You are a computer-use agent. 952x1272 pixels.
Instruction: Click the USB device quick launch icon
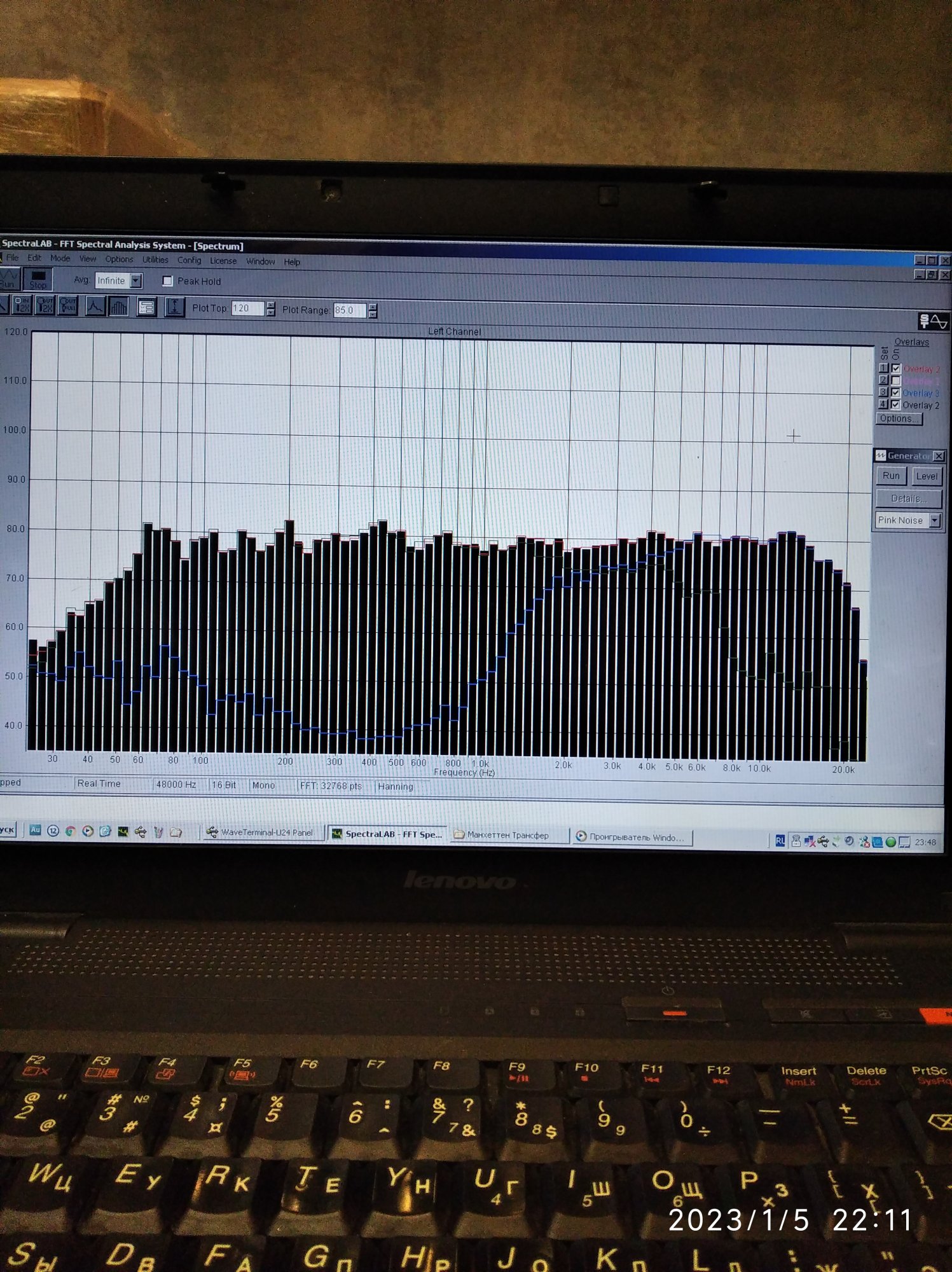(141, 831)
